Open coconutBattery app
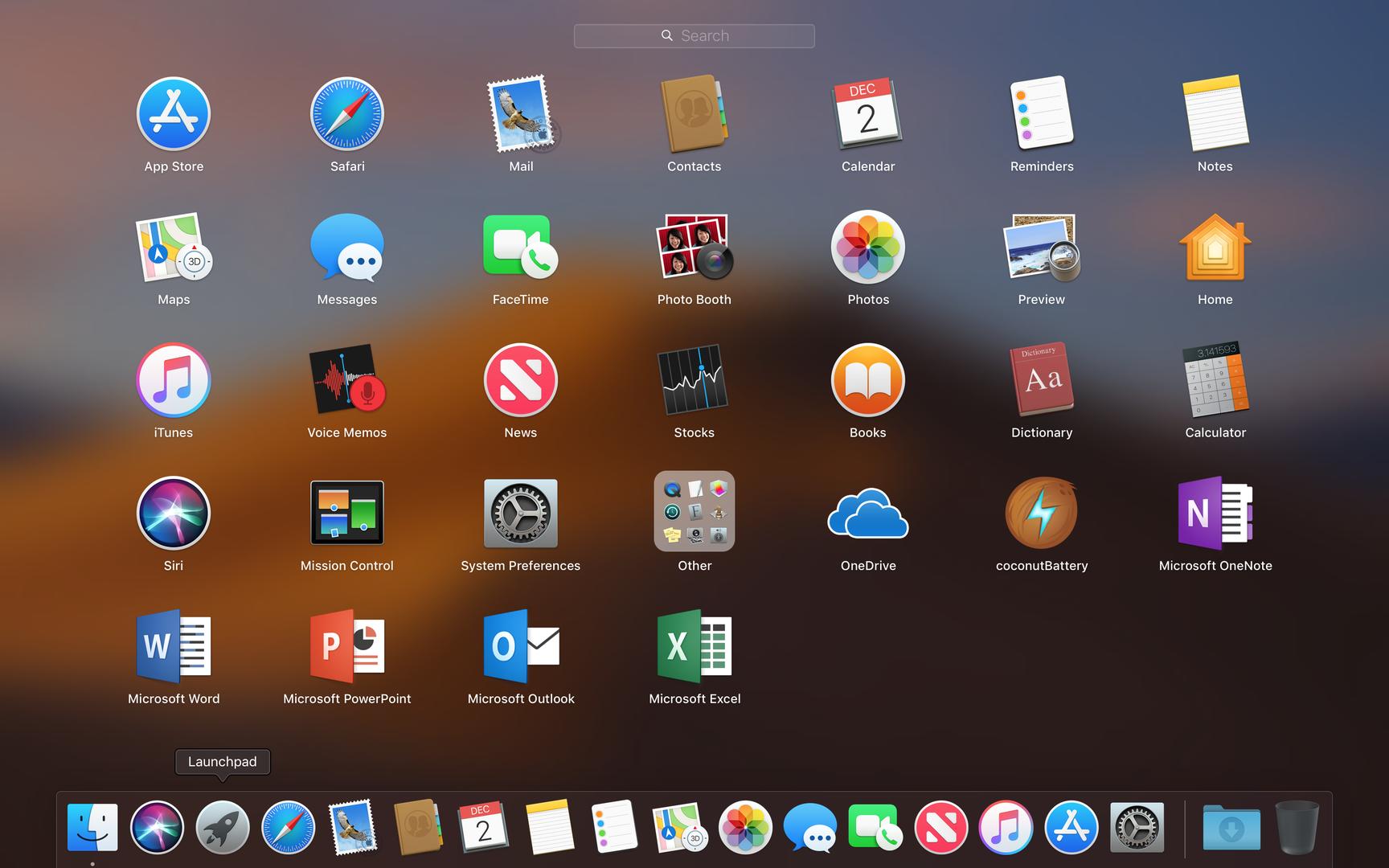 pyautogui.click(x=1042, y=513)
